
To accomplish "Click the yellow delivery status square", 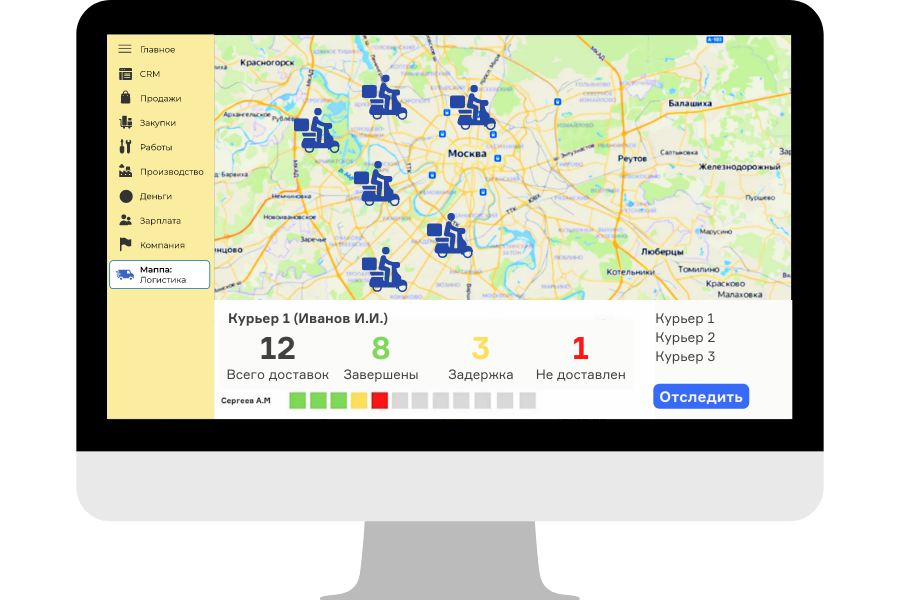I will (x=359, y=400).
